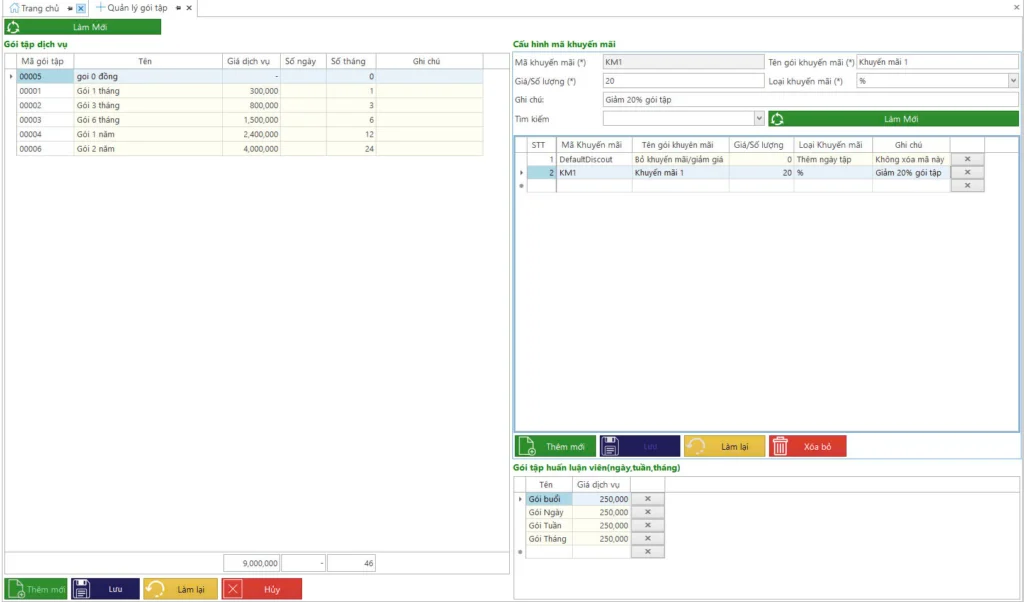The width and height of the screenshot is (1024, 602).
Task: Select the Gói 6 tháng package row
Action: click(249, 119)
